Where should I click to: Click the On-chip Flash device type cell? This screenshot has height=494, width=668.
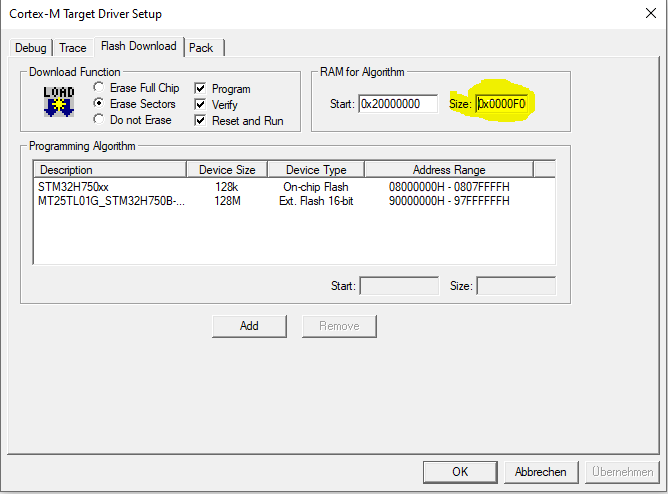[316, 187]
